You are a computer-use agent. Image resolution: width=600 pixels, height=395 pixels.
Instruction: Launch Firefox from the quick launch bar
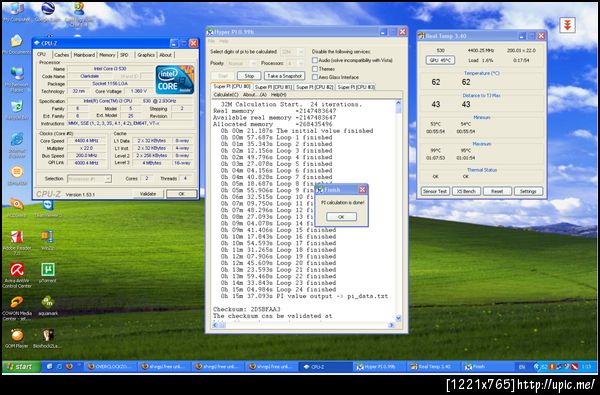(x=69, y=366)
